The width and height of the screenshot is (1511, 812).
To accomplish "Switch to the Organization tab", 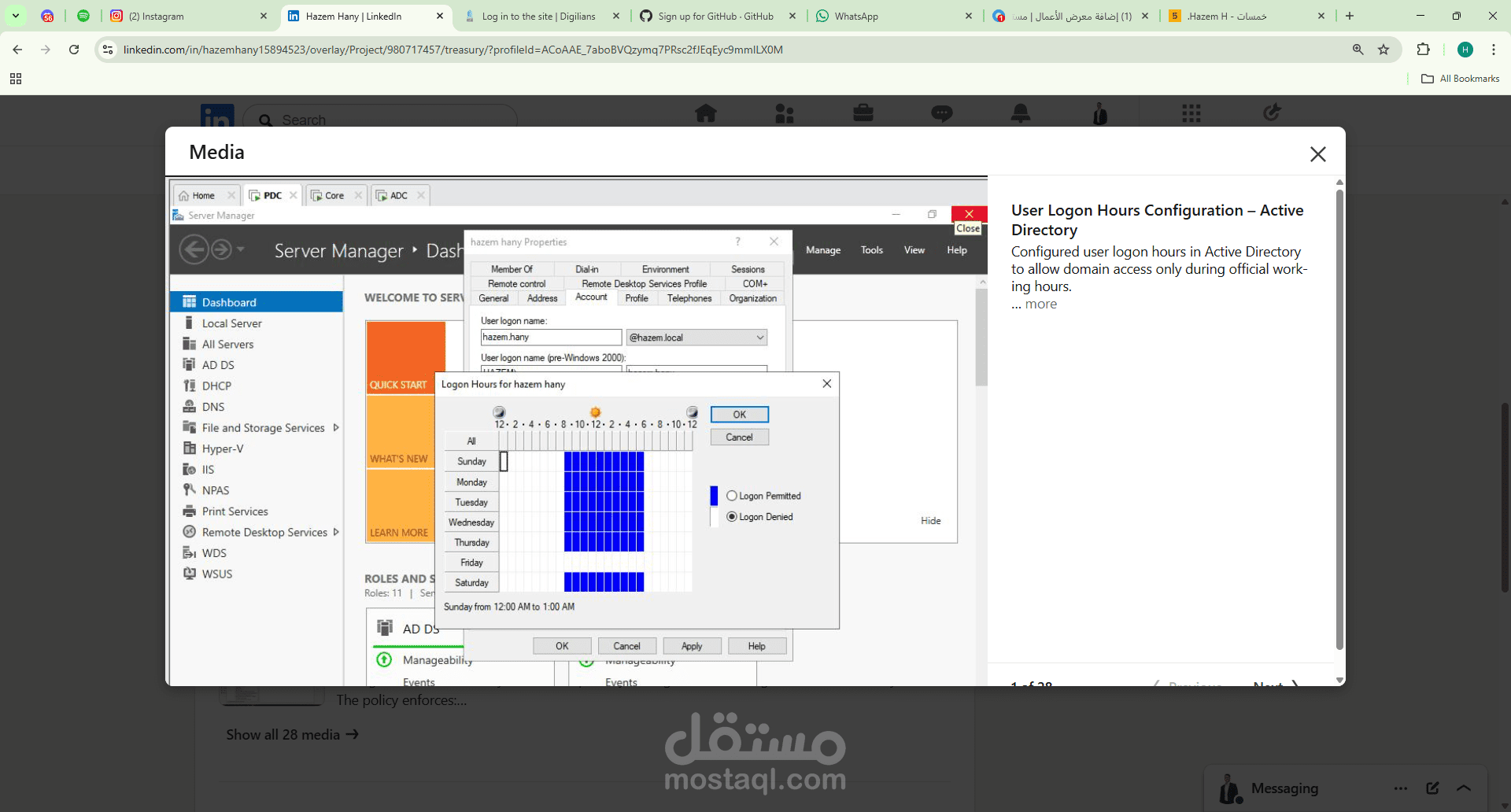I will tap(752, 298).
